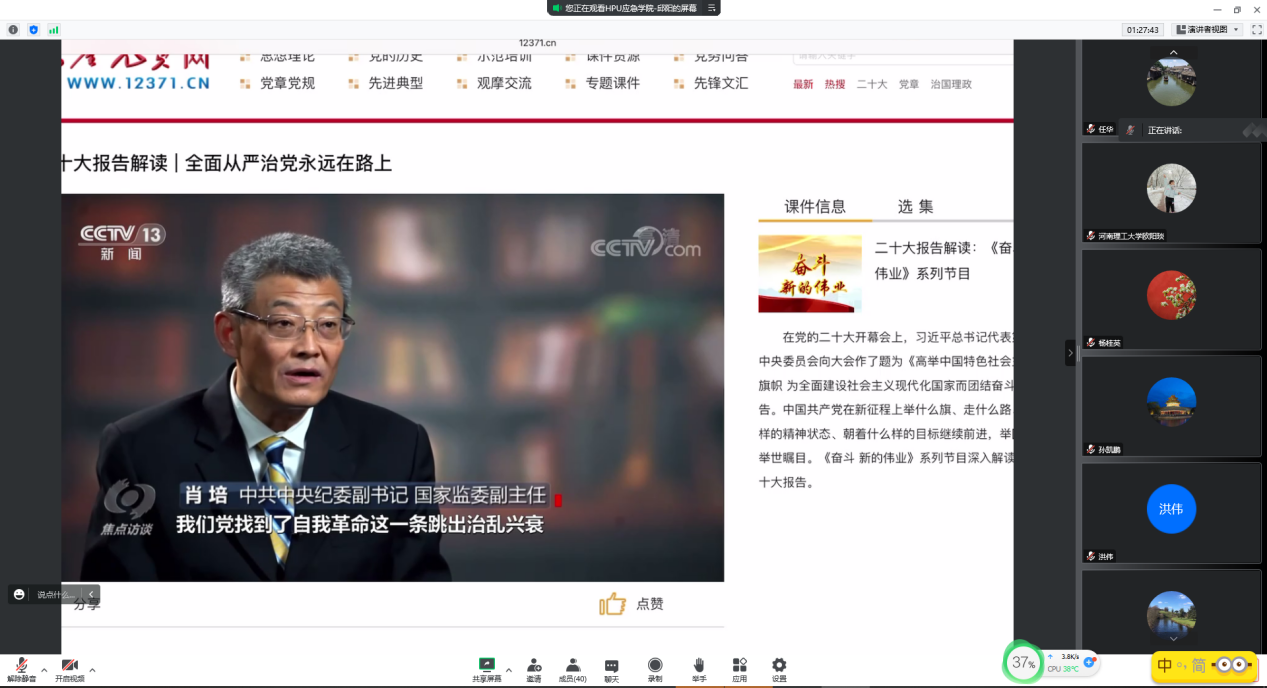1267x688 pixels.
Task: Open the 应用 apps icon
Action: pos(739,666)
